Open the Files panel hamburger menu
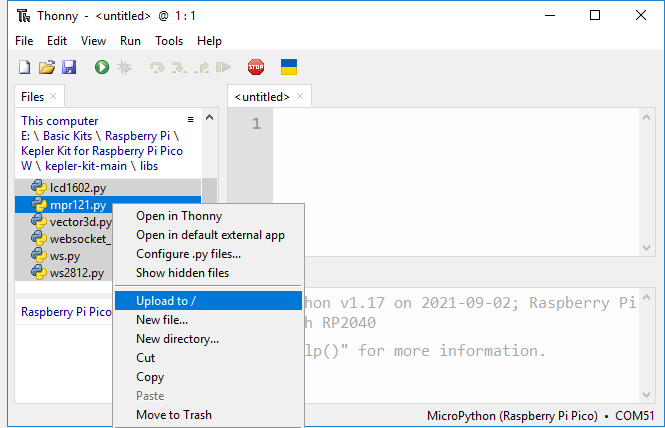 pyautogui.click(x=190, y=120)
